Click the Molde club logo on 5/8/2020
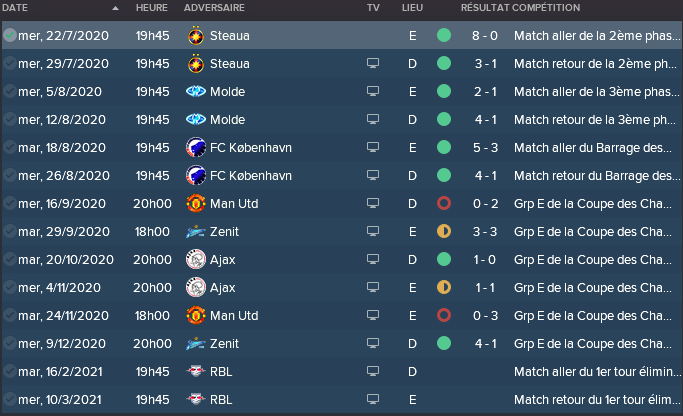Viewport: 683px width, 416px height. click(196, 91)
